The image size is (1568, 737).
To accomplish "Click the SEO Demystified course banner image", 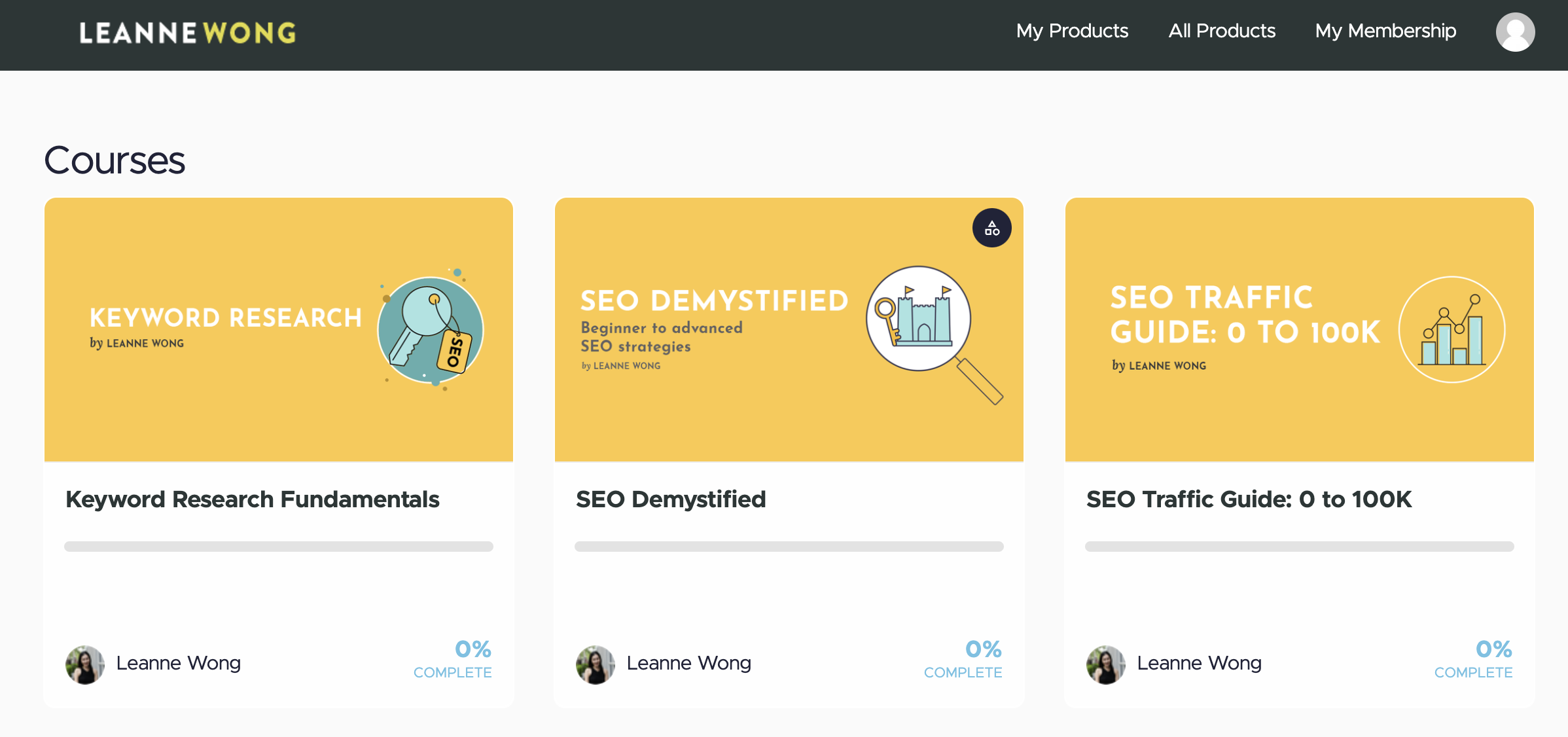I will [789, 330].
